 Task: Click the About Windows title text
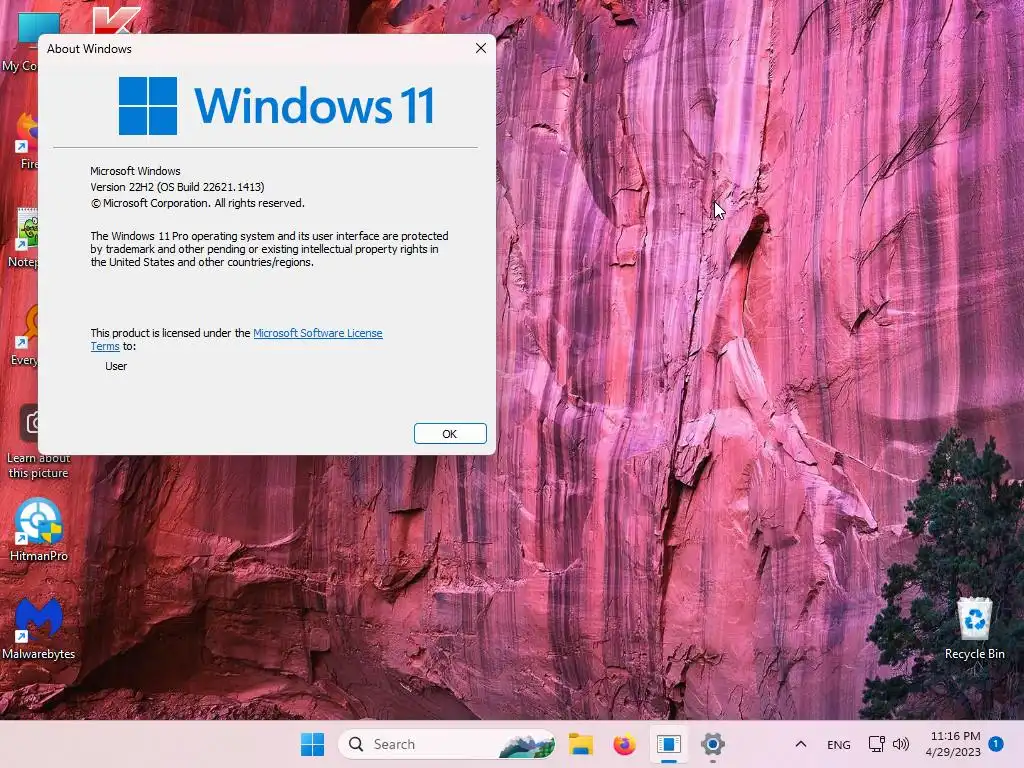click(x=89, y=49)
